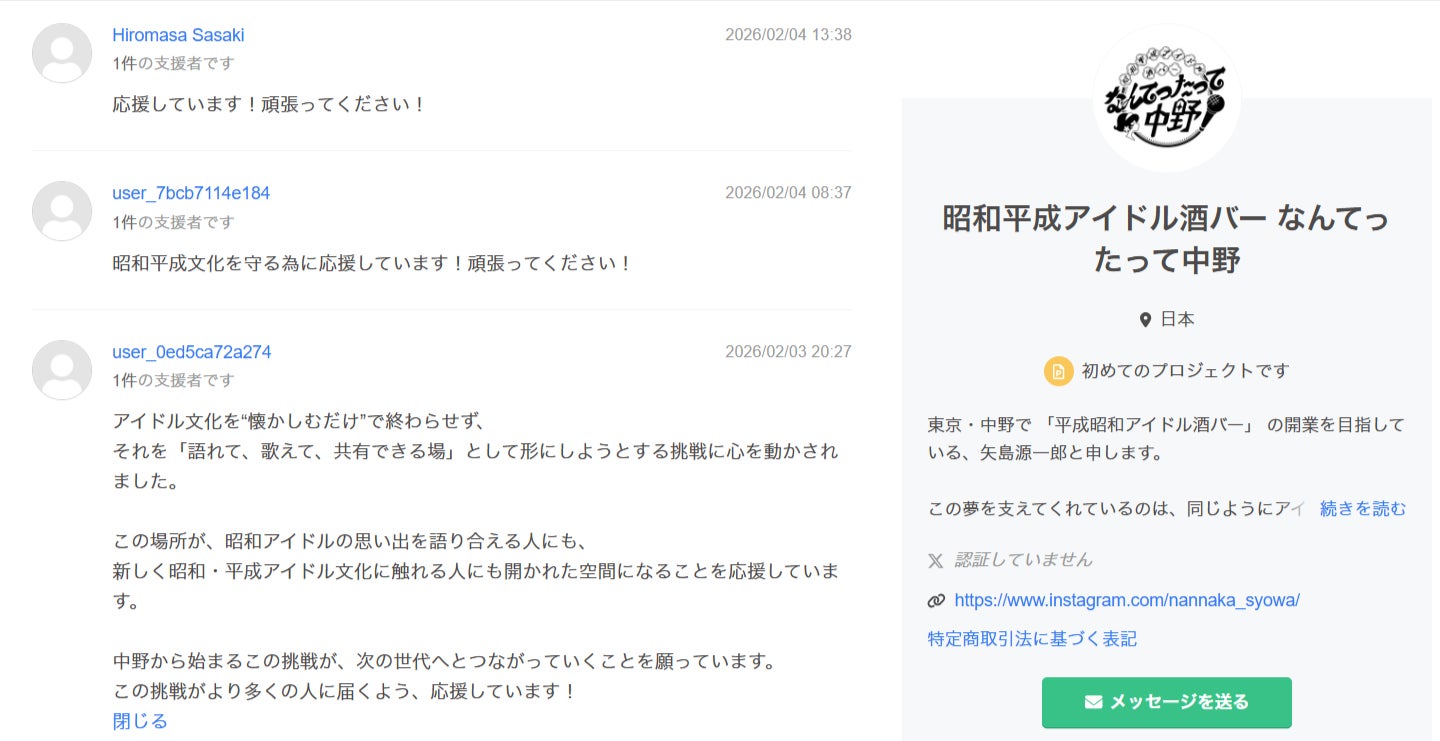Click the avatar of user_7bcb7114e184
Screen dimensions: 1440x741
click(62, 211)
